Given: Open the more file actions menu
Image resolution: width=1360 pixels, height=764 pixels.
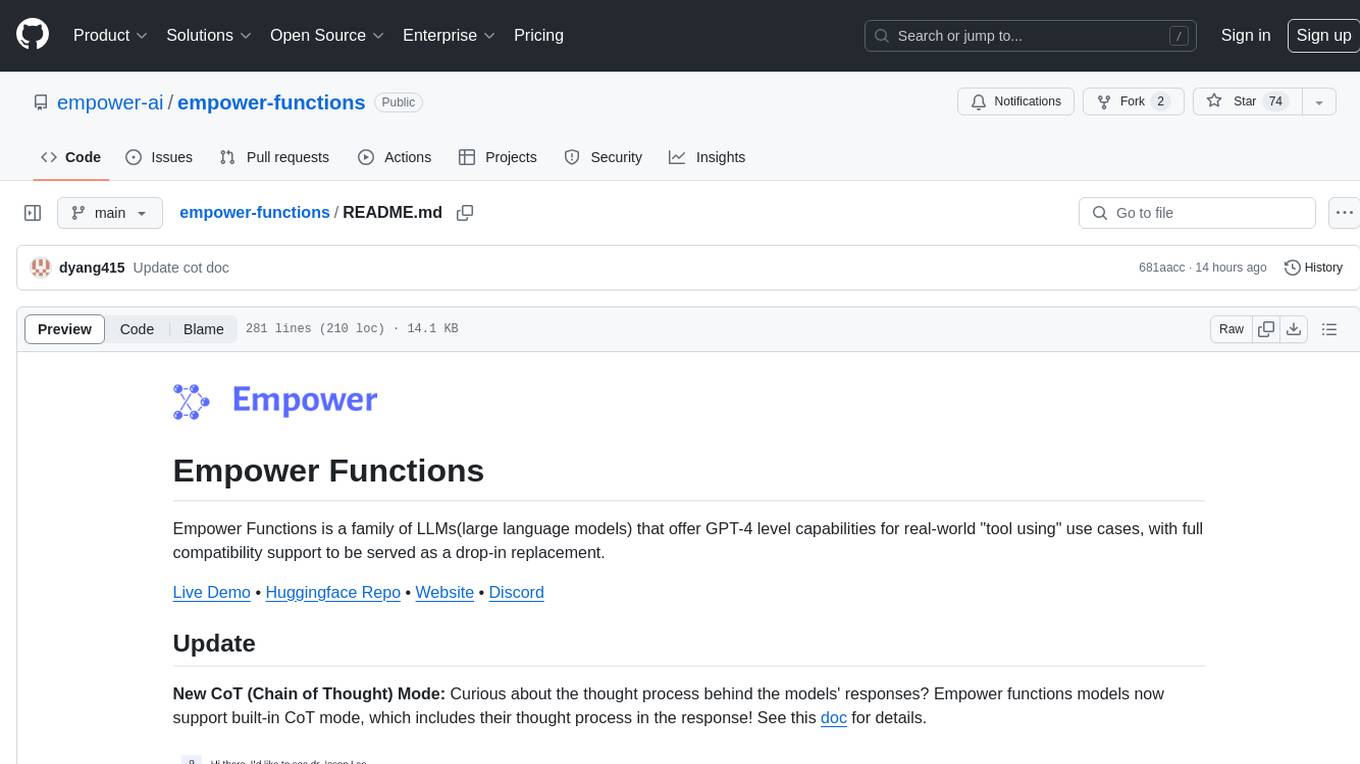Looking at the screenshot, I should (1344, 213).
